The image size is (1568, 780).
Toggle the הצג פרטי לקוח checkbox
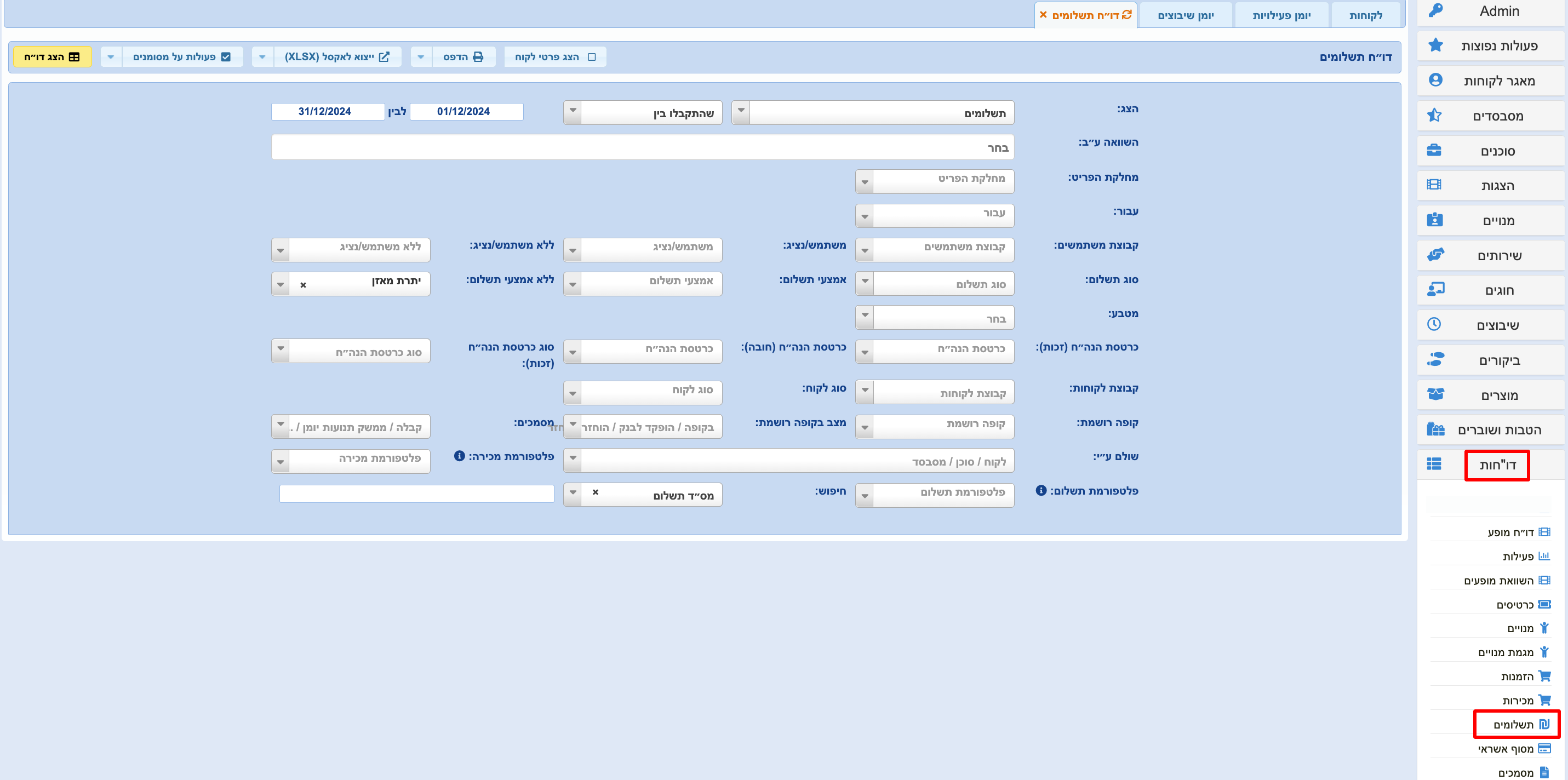(592, 56)
